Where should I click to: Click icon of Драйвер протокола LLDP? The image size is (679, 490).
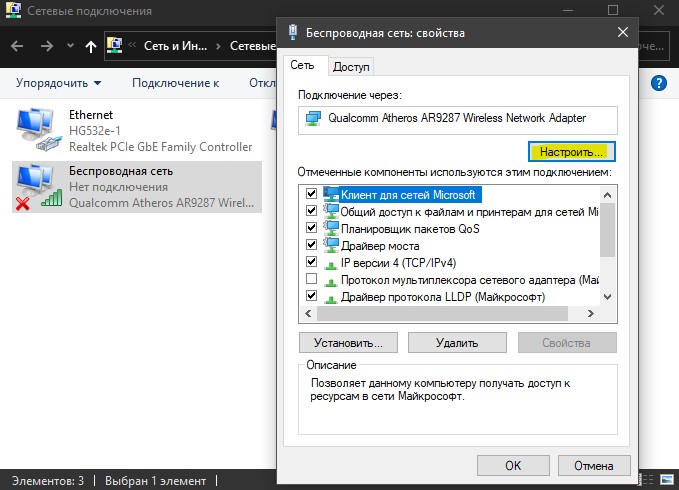point(331,299)
